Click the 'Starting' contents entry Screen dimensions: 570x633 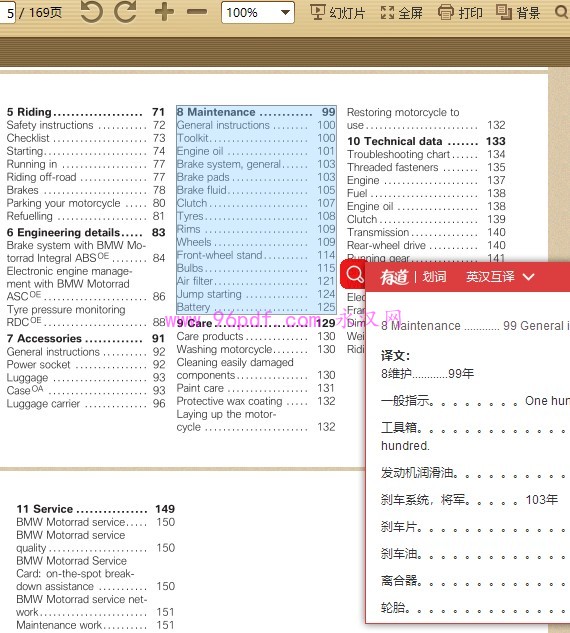click(x=86, y=151)
